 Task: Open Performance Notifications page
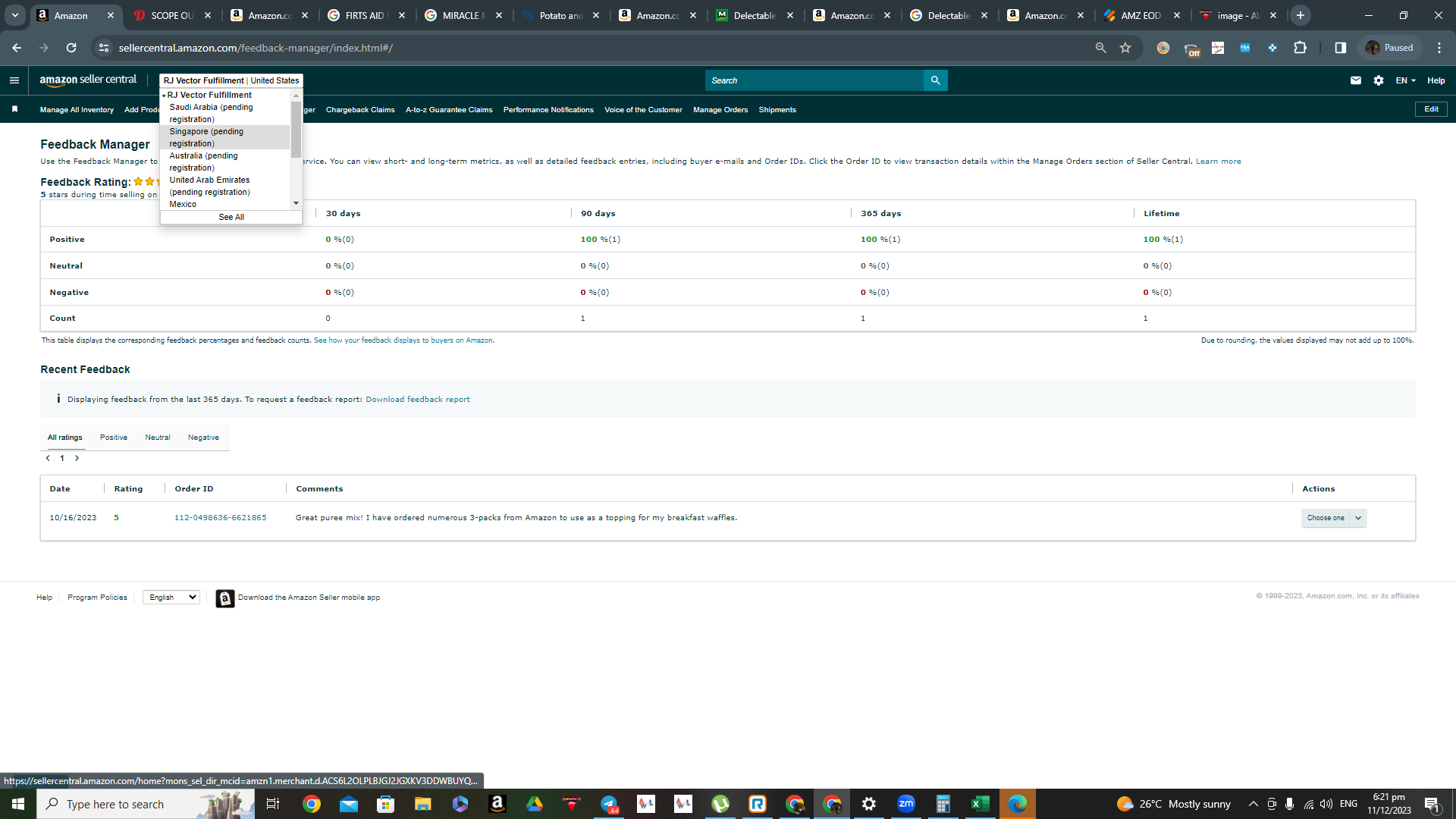click(x=548, y=110)
